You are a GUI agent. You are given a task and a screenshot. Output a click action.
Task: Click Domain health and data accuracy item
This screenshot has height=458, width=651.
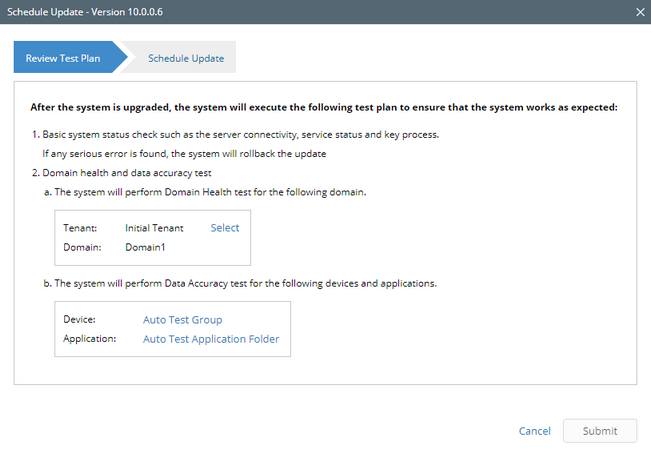(x=140, y=172)
